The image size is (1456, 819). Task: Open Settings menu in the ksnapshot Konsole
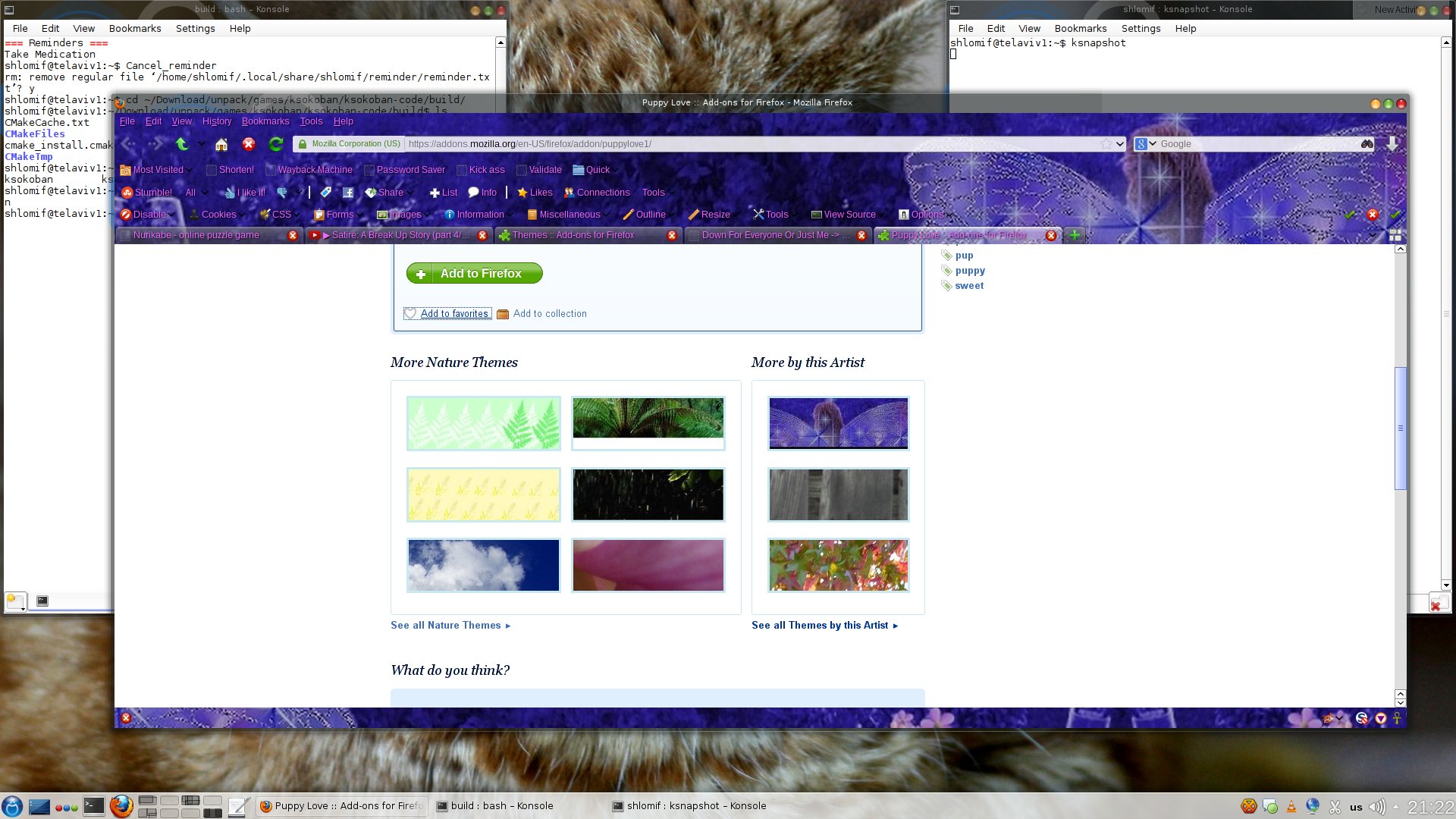(x=1141, y=29)
